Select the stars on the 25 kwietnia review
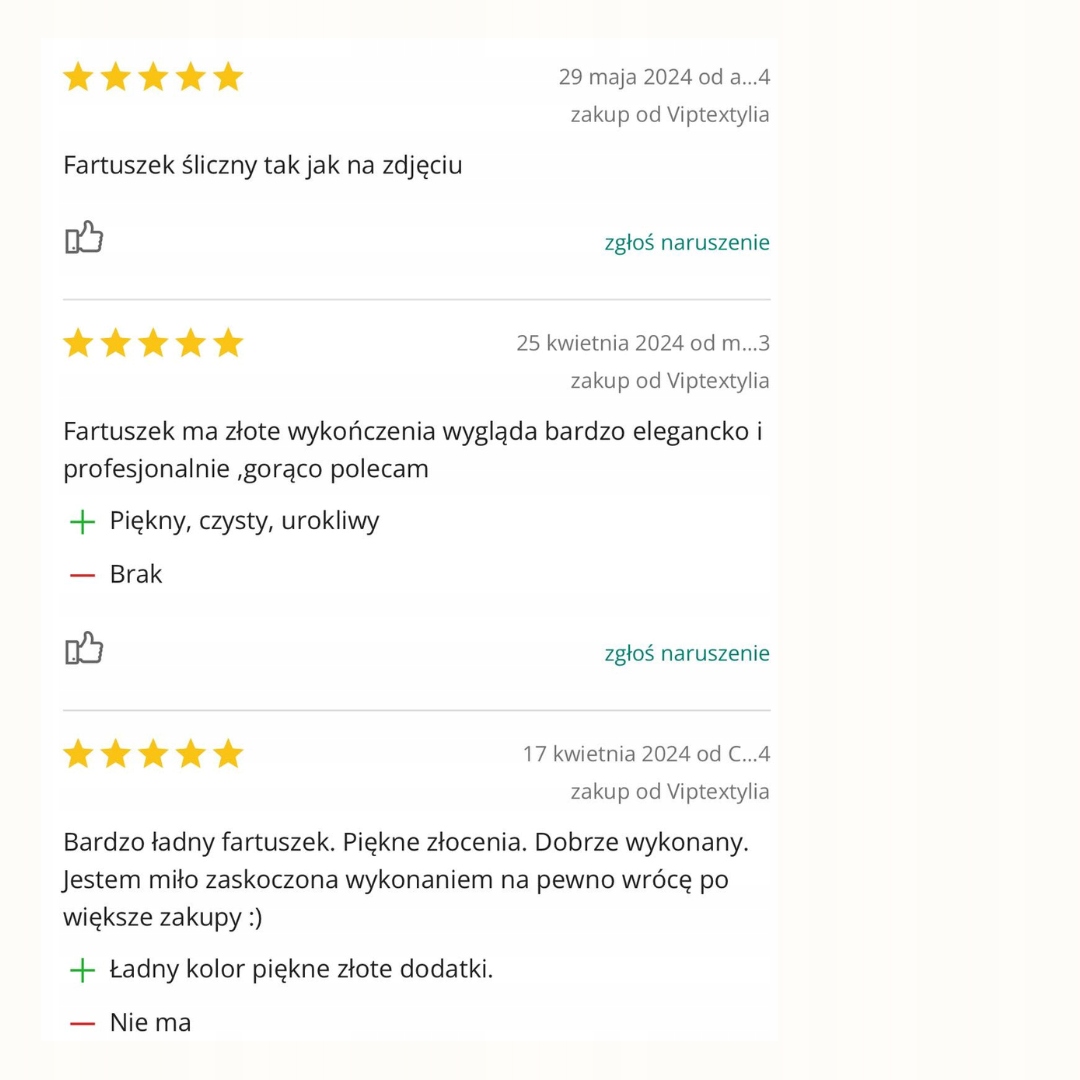The width and height of the screenshot is (1080, 1080). pyautogui.click(x=153, y=343)
